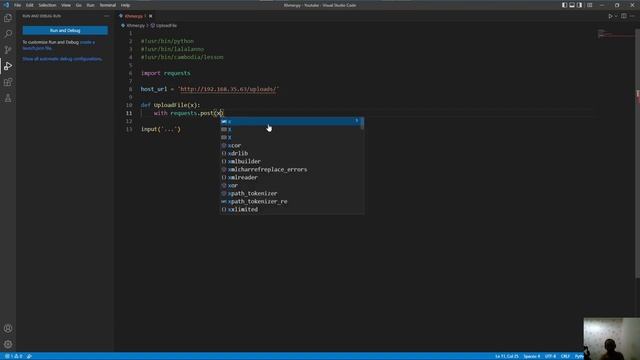Toggle the secondary side bar layout icon

pos(580,5)
